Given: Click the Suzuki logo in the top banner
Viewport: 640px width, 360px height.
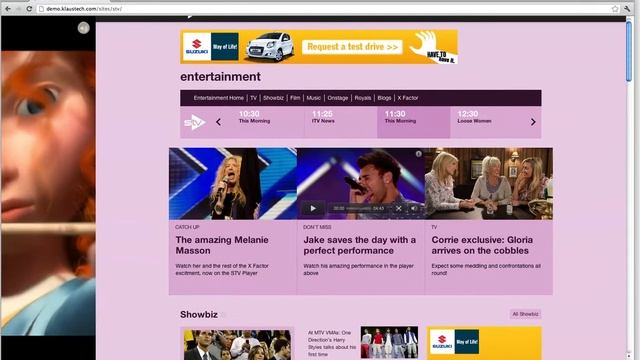Looking at the screenshot, I should pyautogui.click(x=197, y=47).
